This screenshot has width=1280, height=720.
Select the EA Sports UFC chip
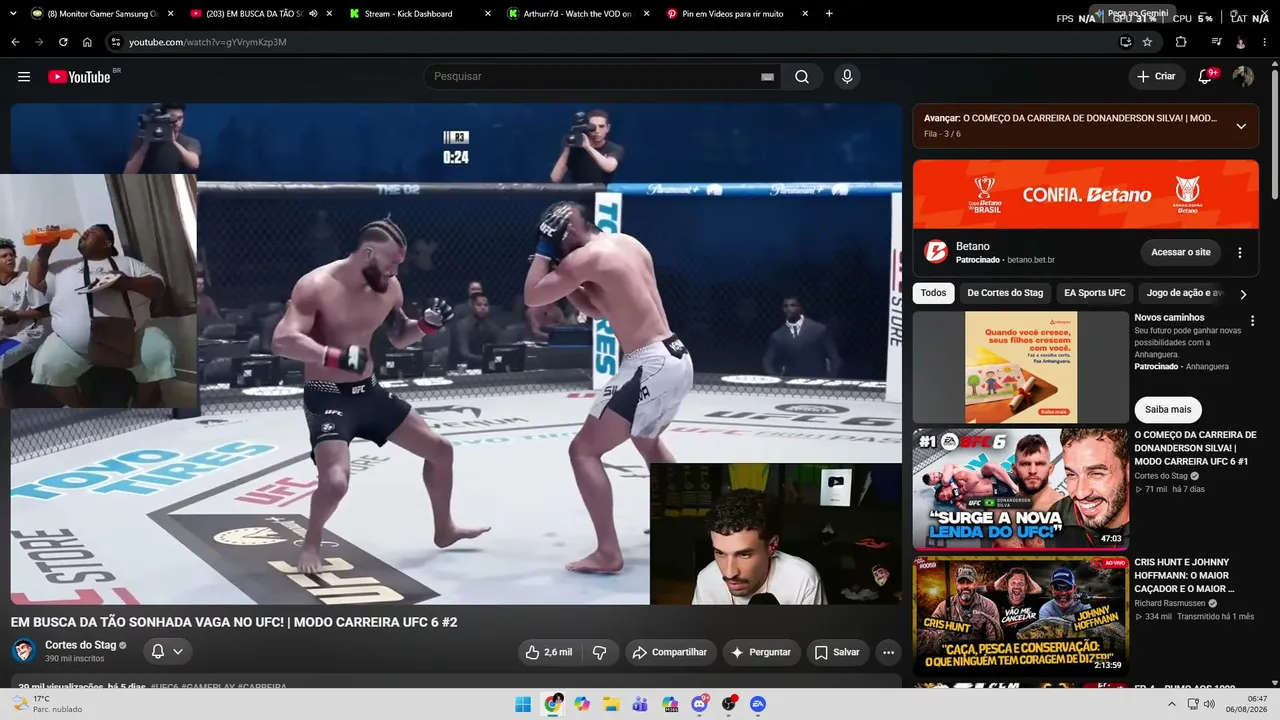click(x=1095, y=293)
